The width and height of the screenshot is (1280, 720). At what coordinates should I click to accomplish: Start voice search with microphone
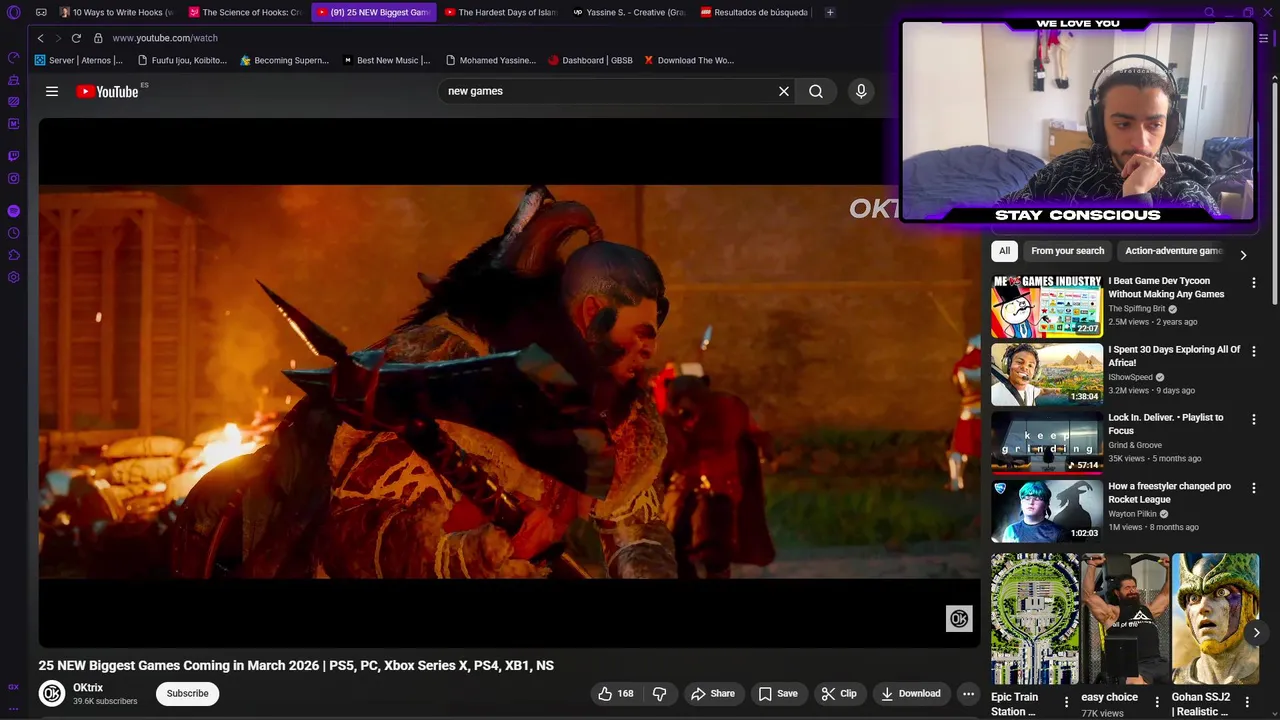tap(861, 91)
